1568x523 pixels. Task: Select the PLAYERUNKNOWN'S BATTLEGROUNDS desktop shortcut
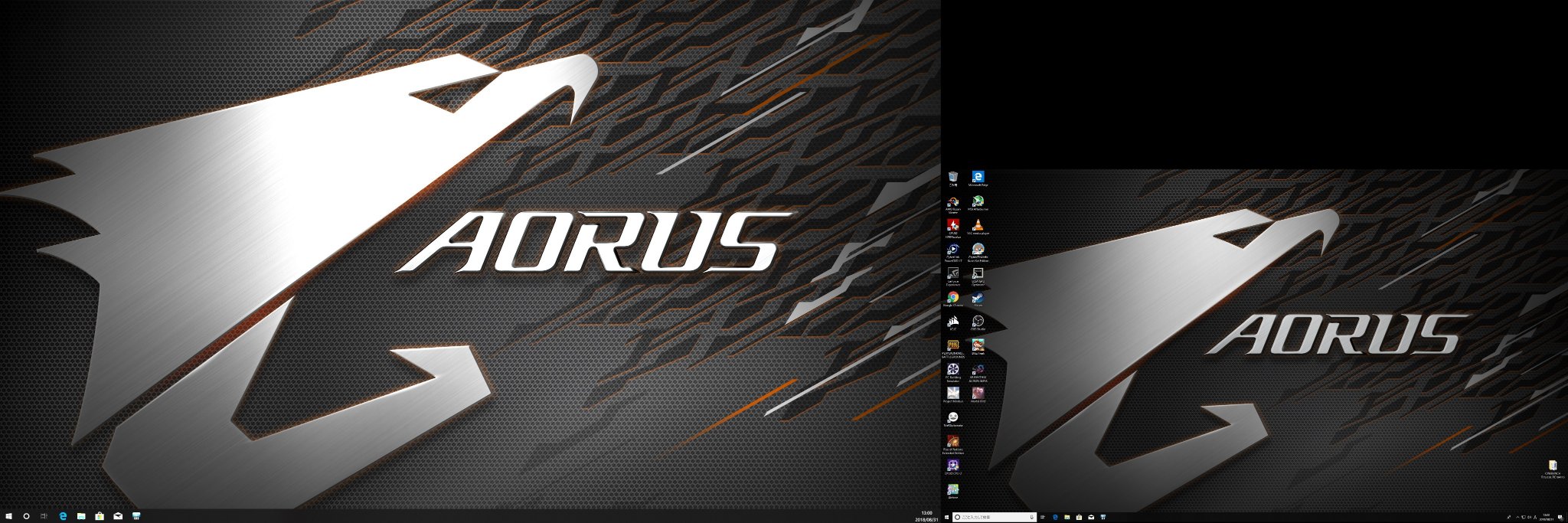click(952, 348)
